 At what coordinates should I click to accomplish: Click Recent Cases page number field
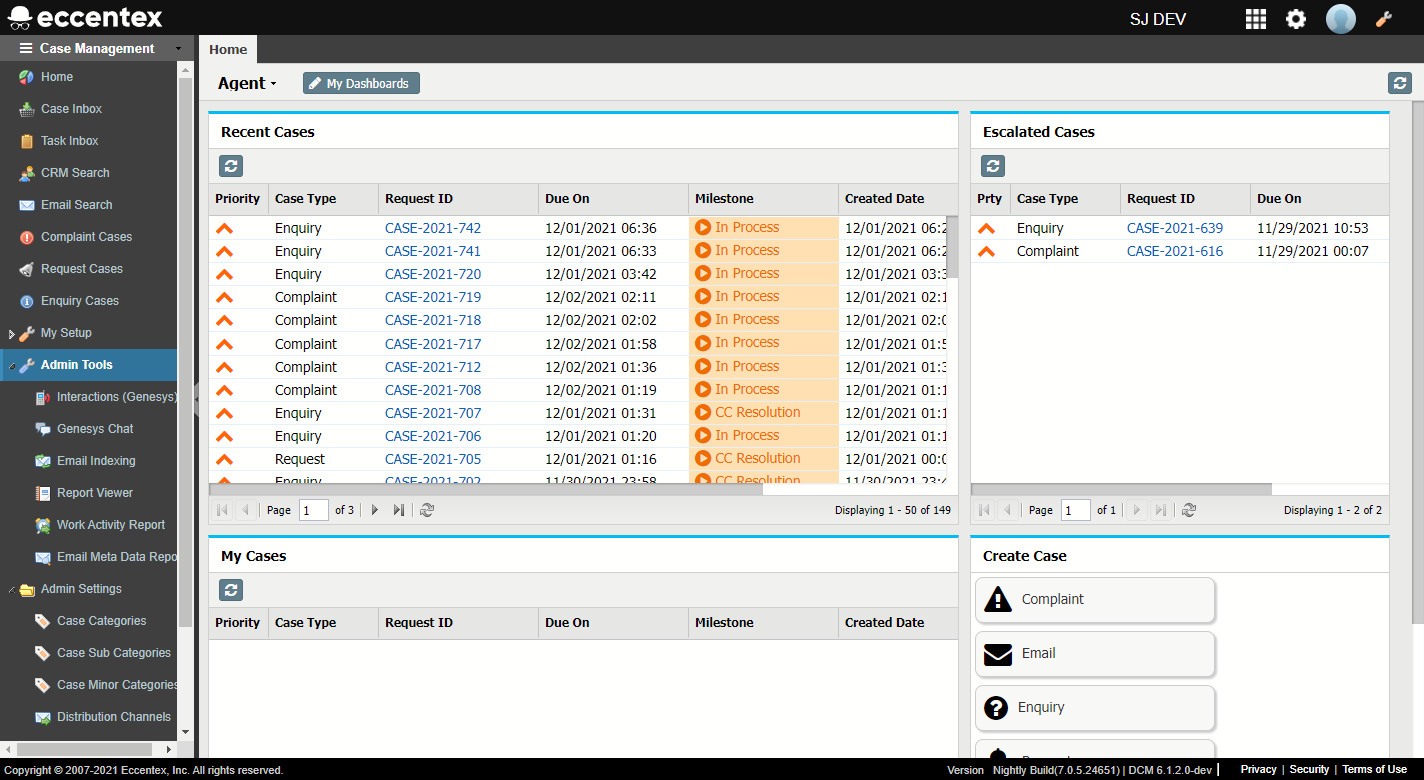pos(314,510)
